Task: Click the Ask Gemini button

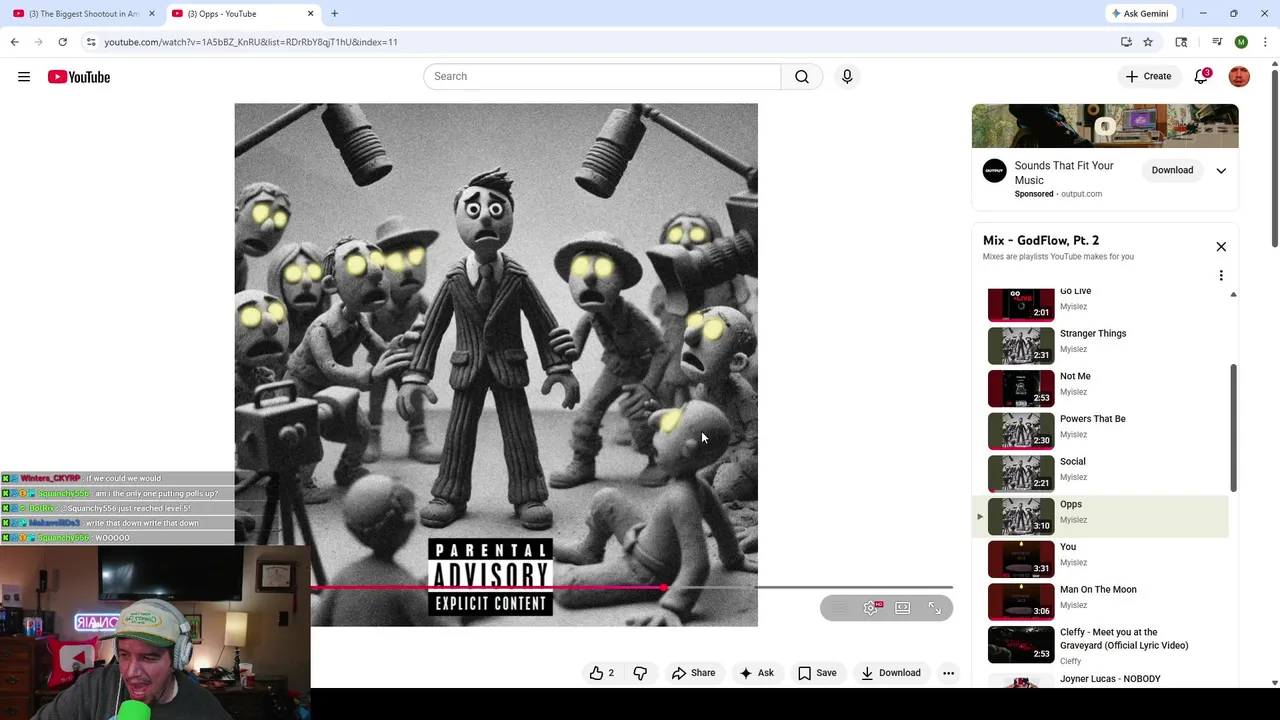Action: (1140, 14)
